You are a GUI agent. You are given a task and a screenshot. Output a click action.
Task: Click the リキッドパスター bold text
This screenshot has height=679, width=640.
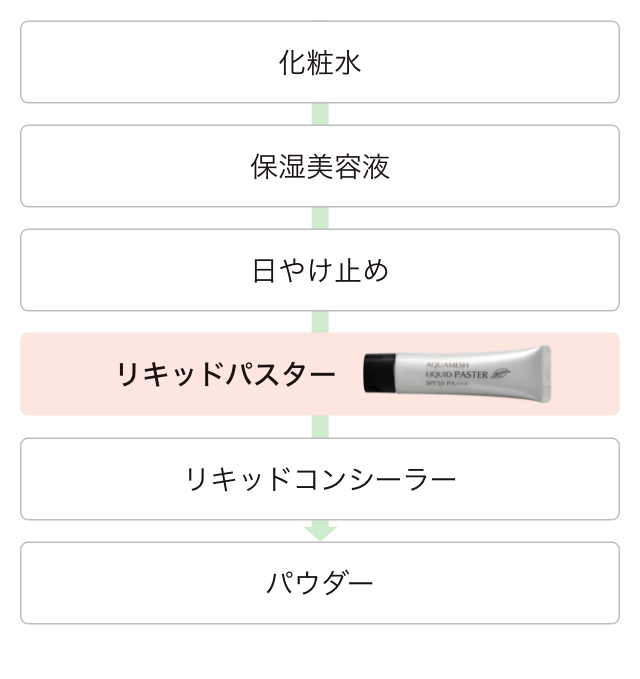pyautogui.click(x=226, y=374)
